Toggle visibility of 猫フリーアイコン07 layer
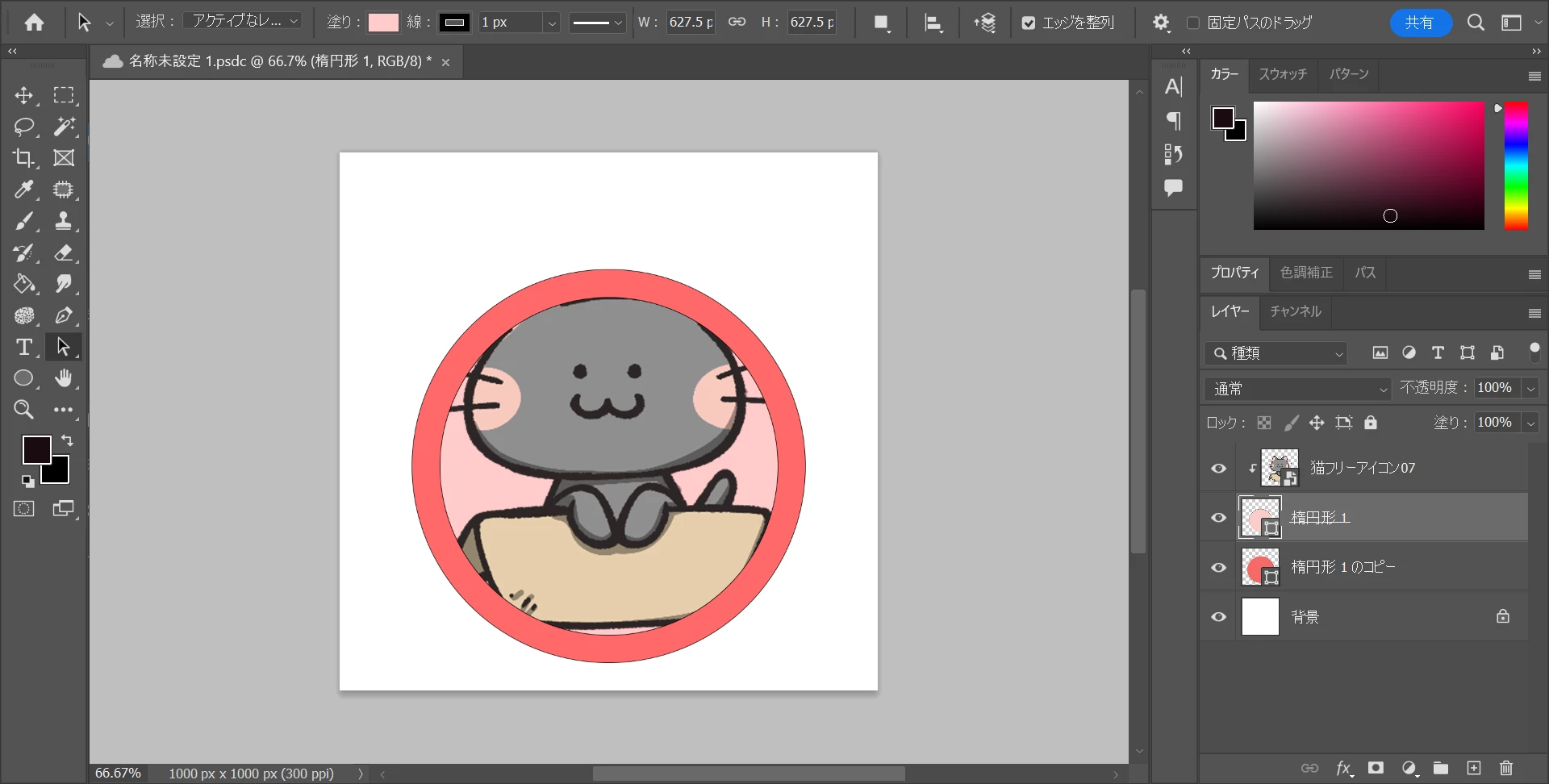 (x=1218, y=469)
